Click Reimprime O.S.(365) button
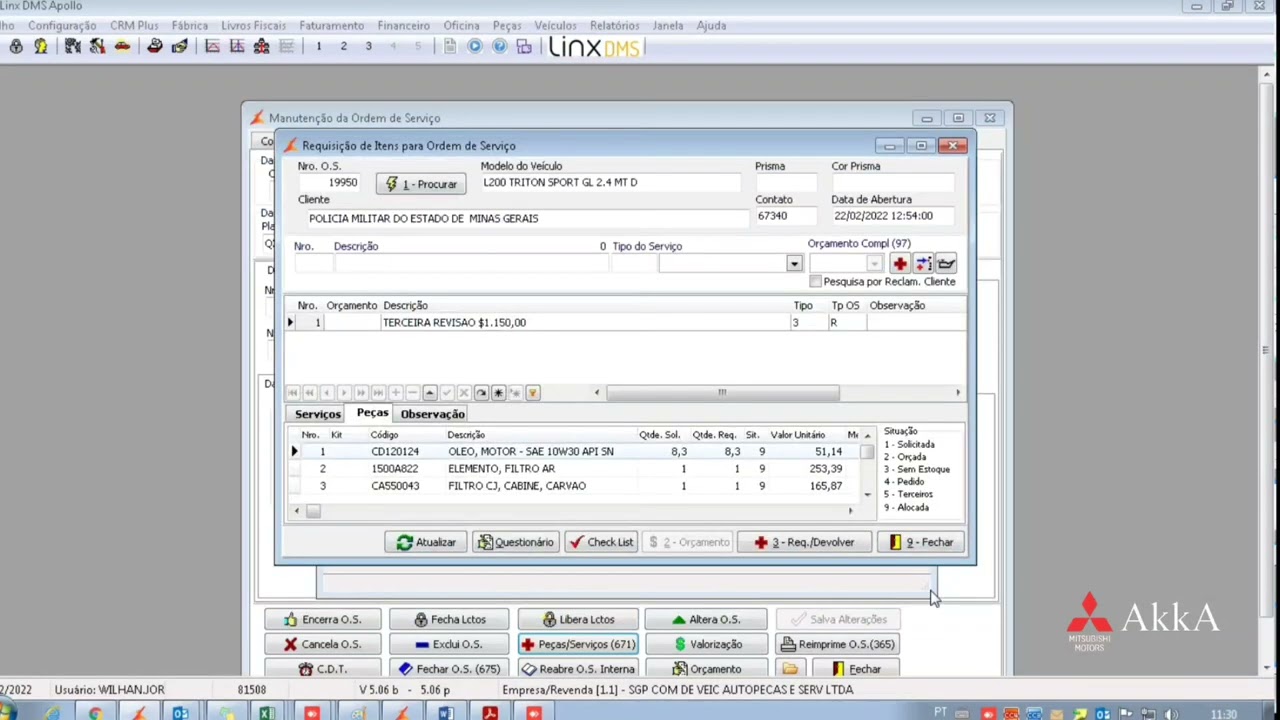This screenshot has width=1280, height=720. [x=837, y=644]
